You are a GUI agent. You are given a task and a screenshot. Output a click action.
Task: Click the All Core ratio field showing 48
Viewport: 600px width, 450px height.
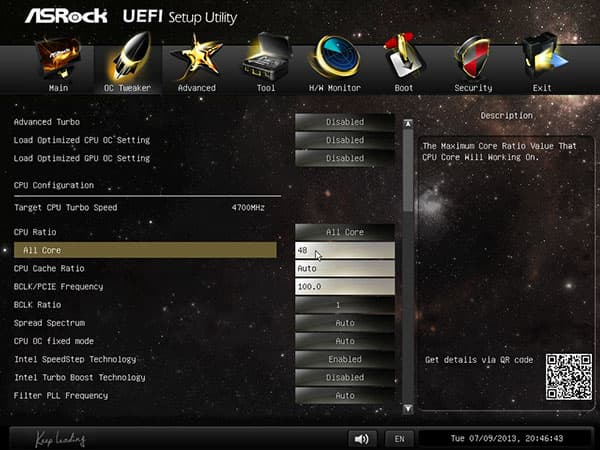coord(345,250)
